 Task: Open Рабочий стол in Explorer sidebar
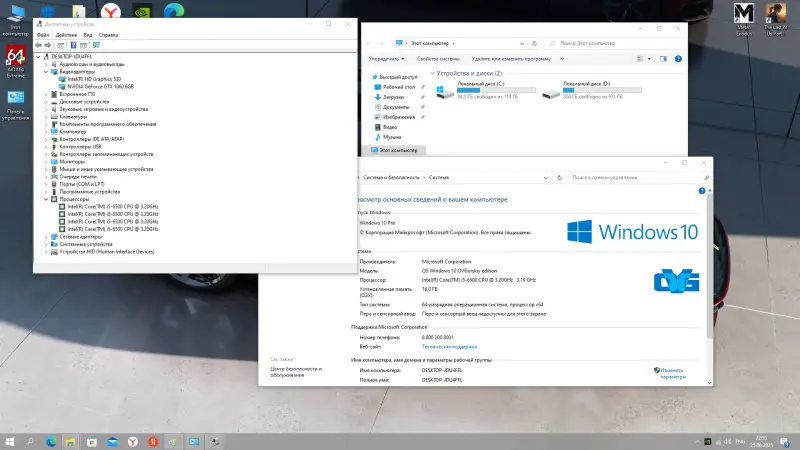tap(399, 87)
